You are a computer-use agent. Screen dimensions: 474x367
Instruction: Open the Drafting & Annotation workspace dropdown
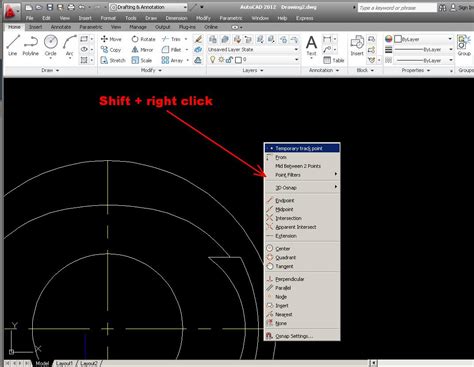(x=148, y=7)
